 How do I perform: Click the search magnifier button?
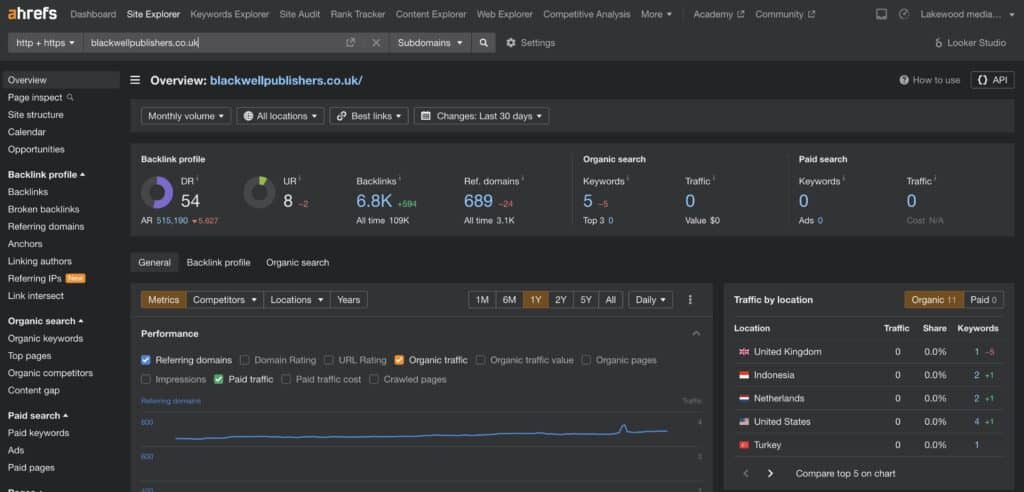[483, 42]
